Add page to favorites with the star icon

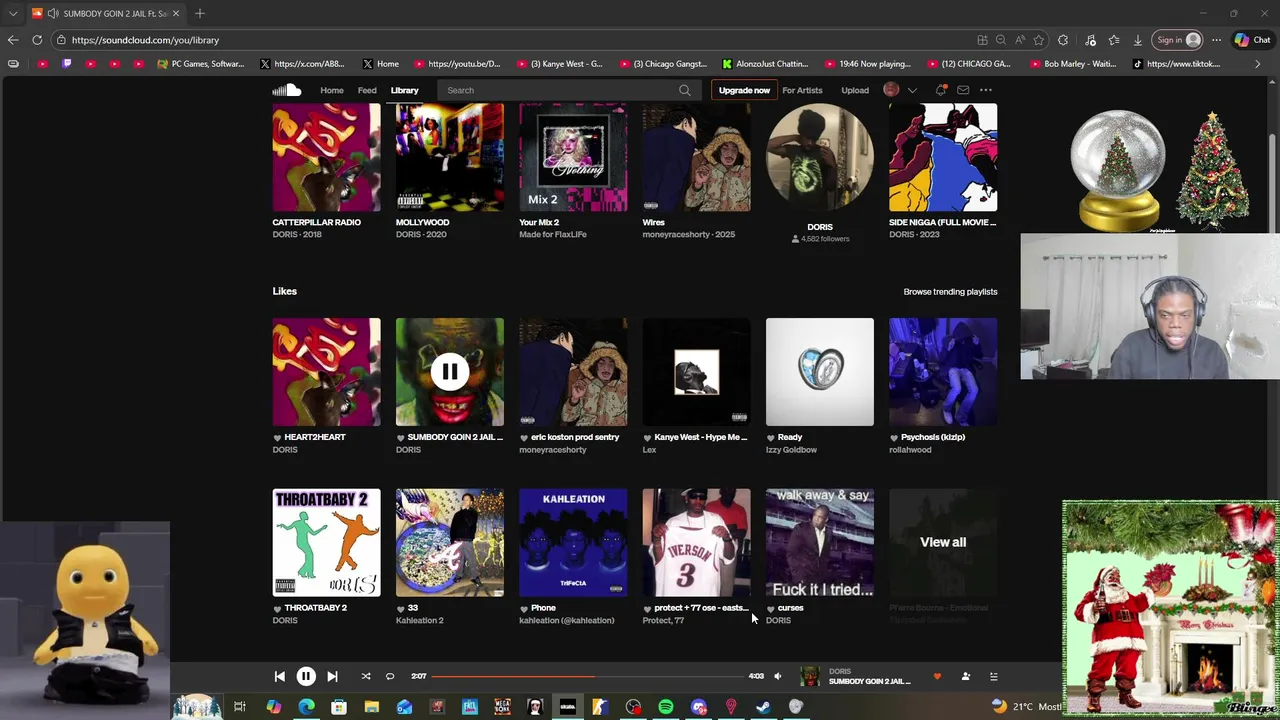1039,40
